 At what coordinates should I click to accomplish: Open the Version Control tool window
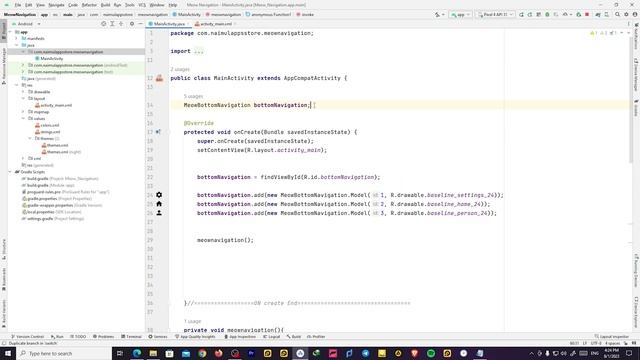tap(27, 337)
